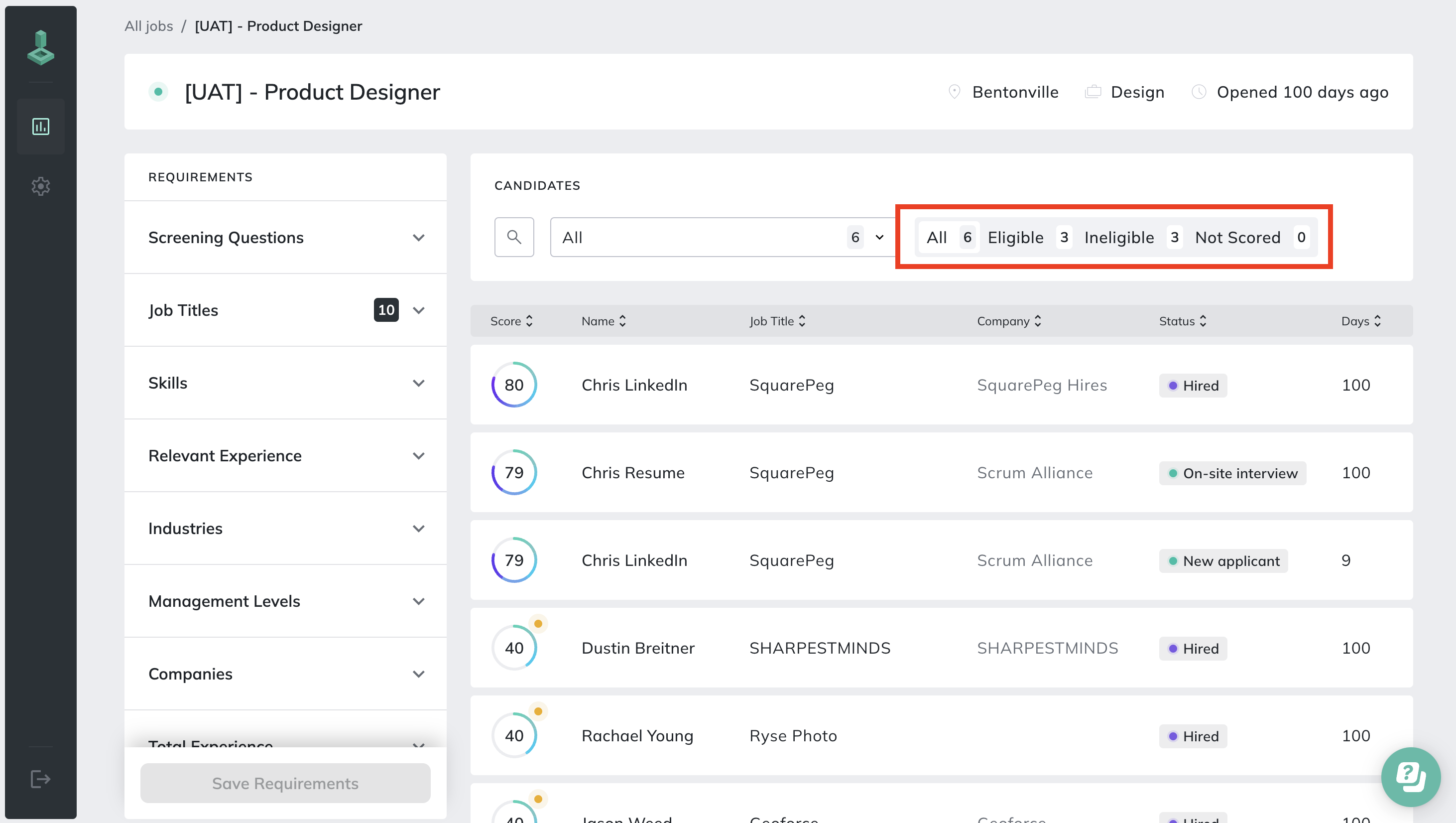This screenshot has height=823, width=1456.
Task: Click the orange warning dot on Rachael Young
Action: [x=538, y=711]
